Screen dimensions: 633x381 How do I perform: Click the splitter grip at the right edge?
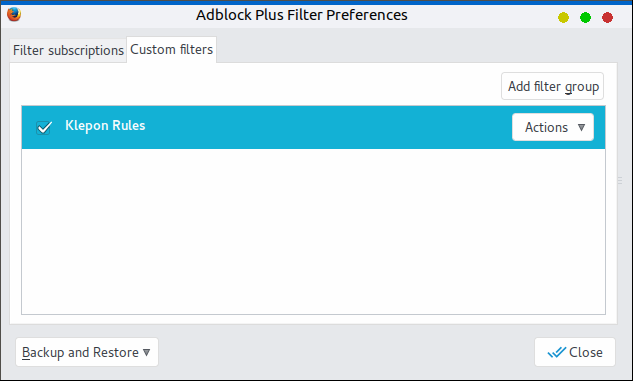click(x=620, y=180)
